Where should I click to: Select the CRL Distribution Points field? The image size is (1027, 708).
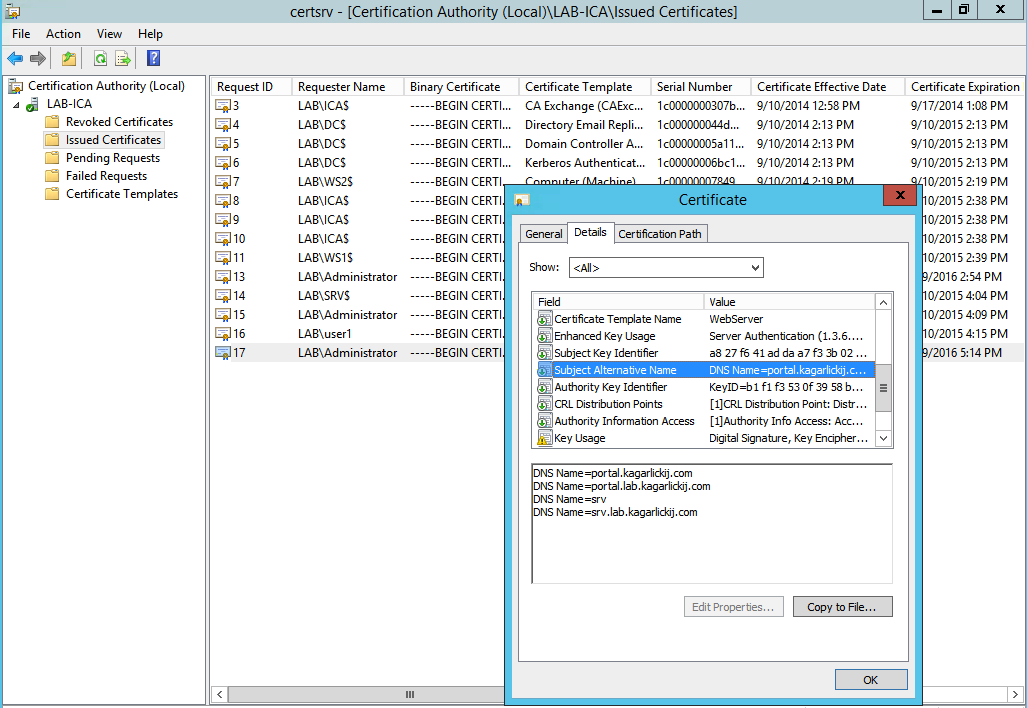click(x=608, y=404)
